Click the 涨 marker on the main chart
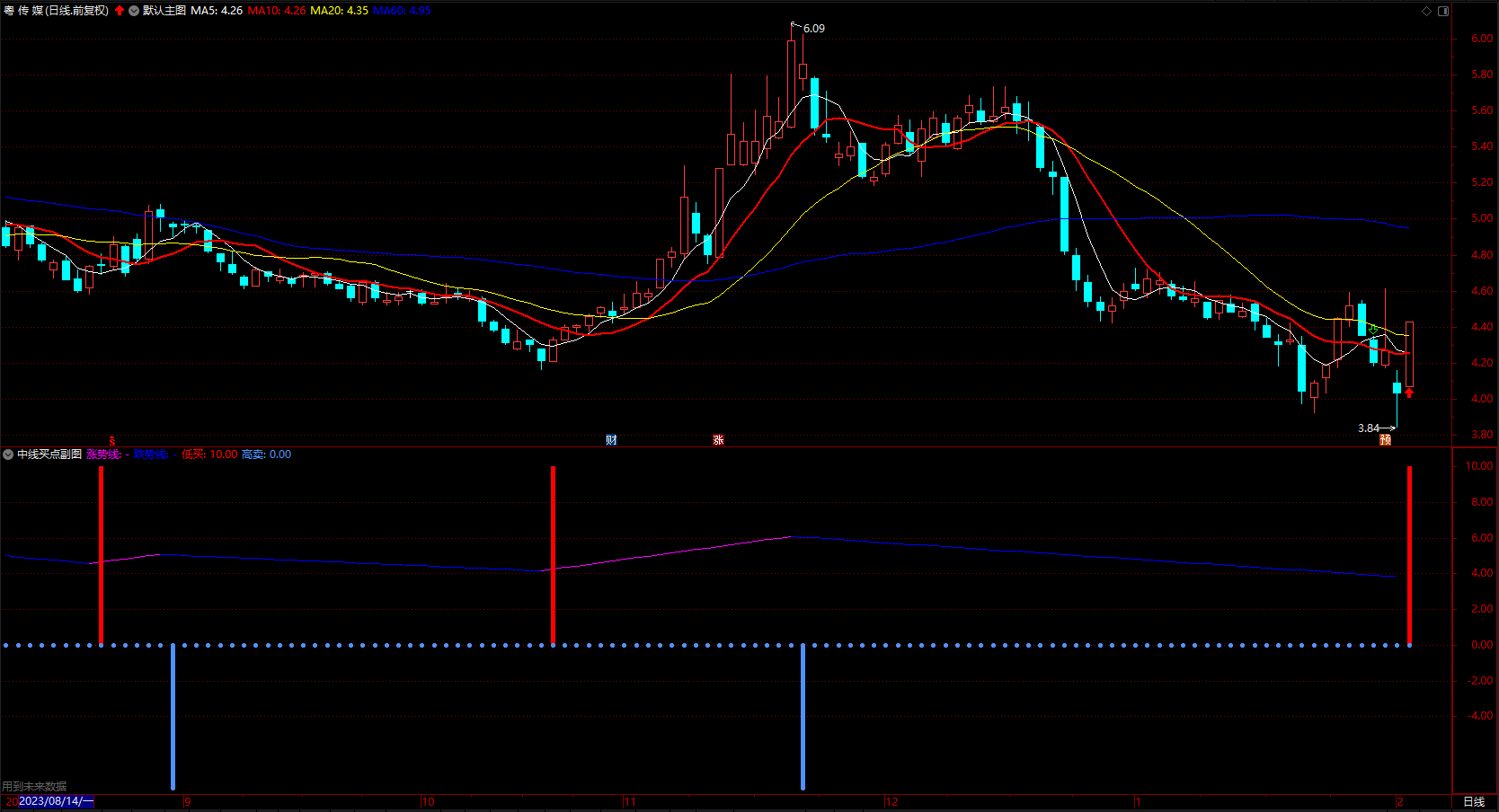Image resolution: width=1499 pixels, height=812 pixels. pyautogui.click(x=718, y=440)
